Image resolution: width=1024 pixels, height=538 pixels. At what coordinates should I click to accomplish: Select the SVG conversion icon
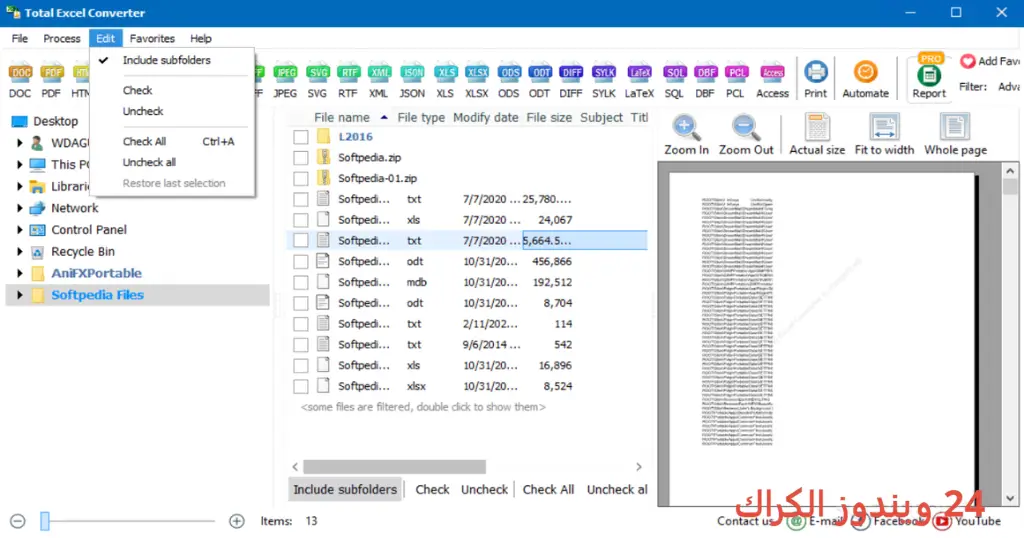click(x=317, y=80)
